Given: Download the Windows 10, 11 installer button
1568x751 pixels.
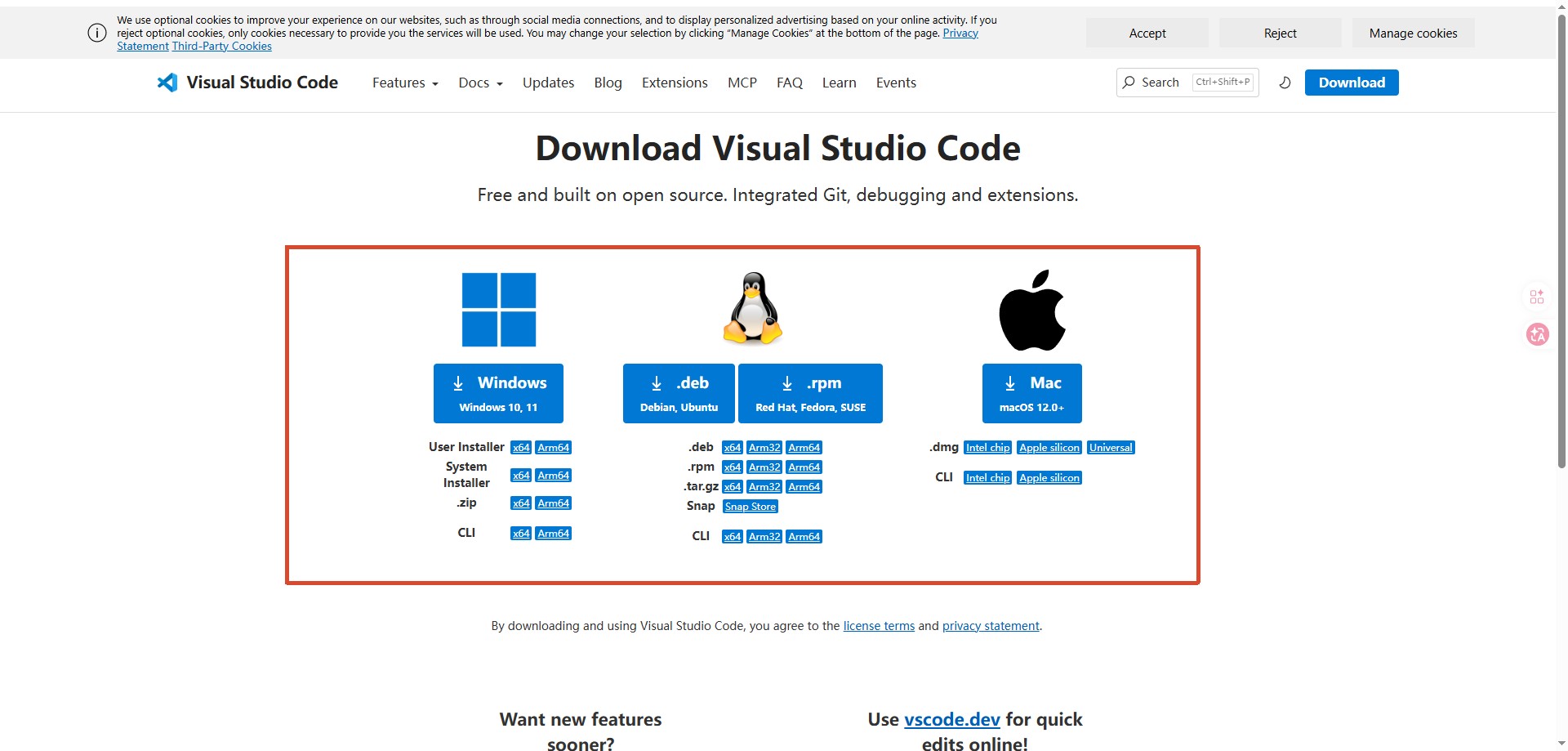Looking at the screenshot, I should 498,393.
